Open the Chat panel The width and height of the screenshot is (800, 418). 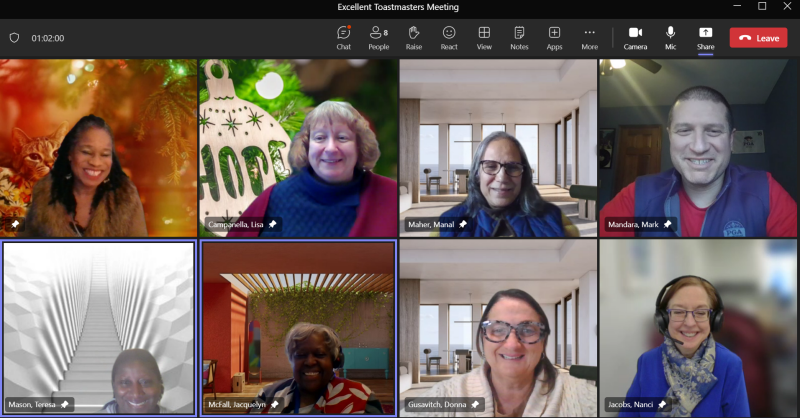coord(343,38)
